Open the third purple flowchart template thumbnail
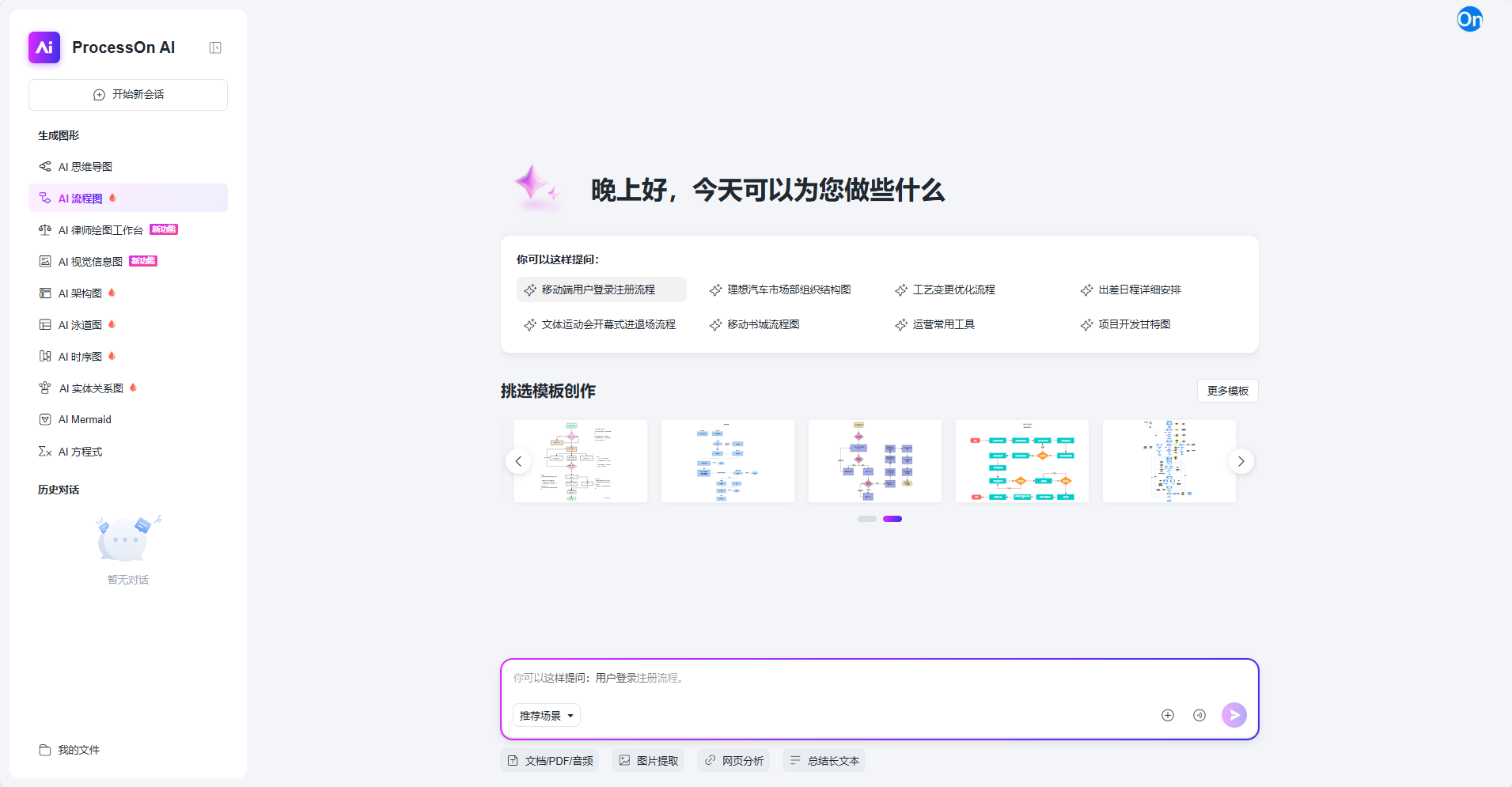 [875, 461]
